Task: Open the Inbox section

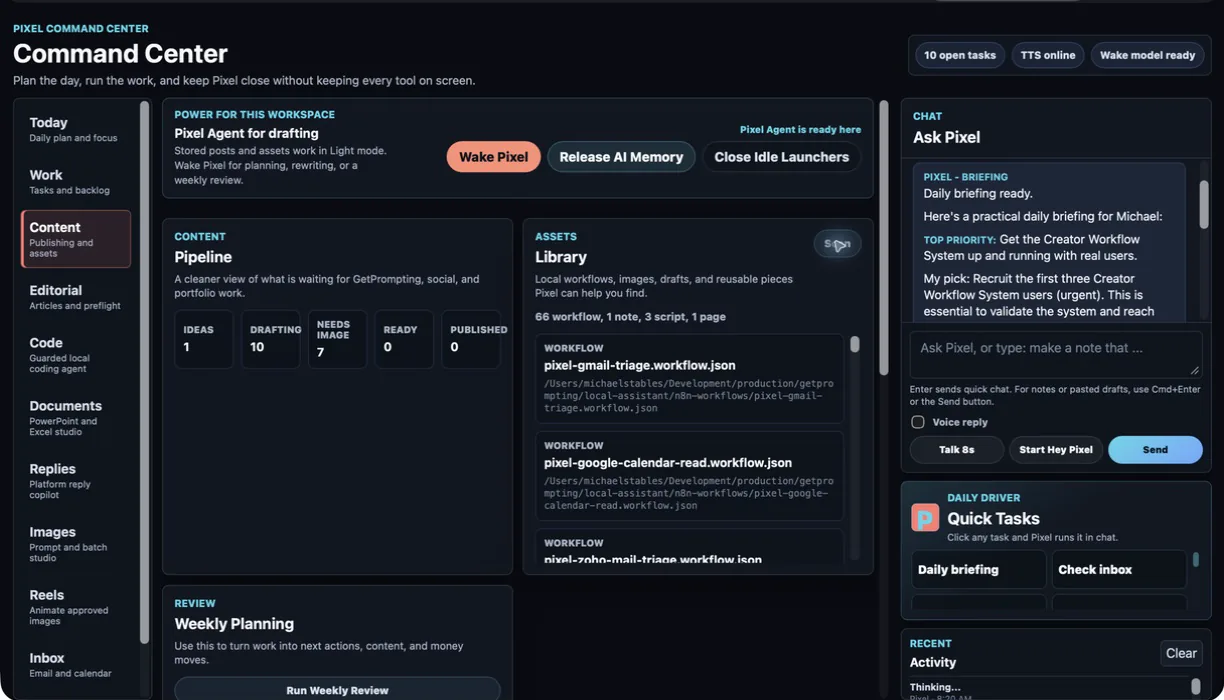Action: [76, 665]
